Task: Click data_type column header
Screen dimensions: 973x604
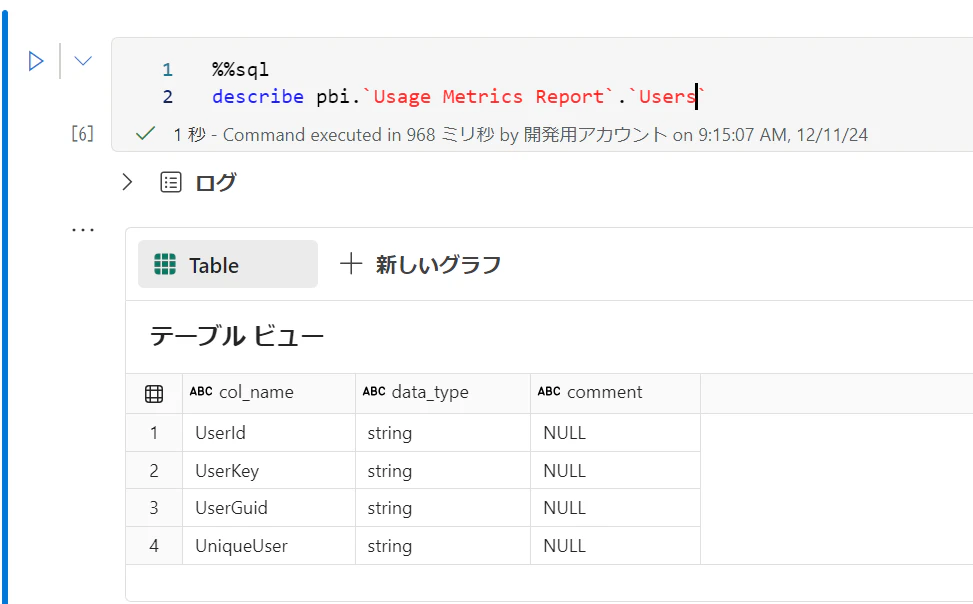Action: click(x=442, y=393)
